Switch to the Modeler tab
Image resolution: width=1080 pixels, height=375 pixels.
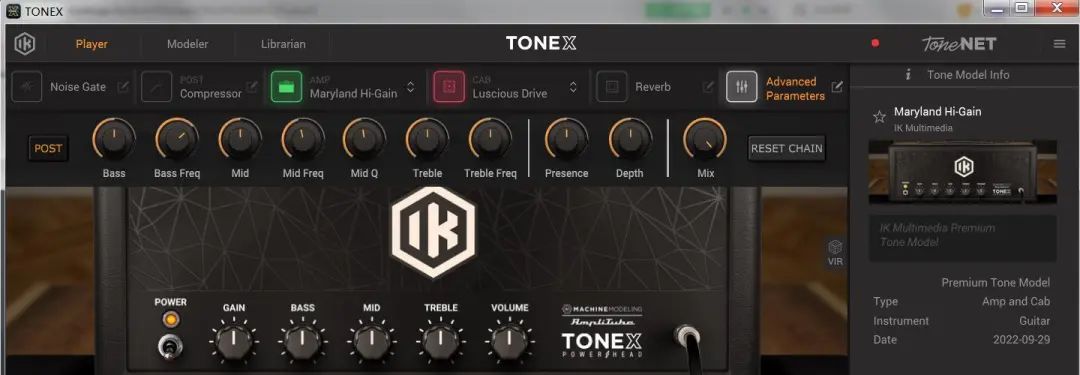187,44
